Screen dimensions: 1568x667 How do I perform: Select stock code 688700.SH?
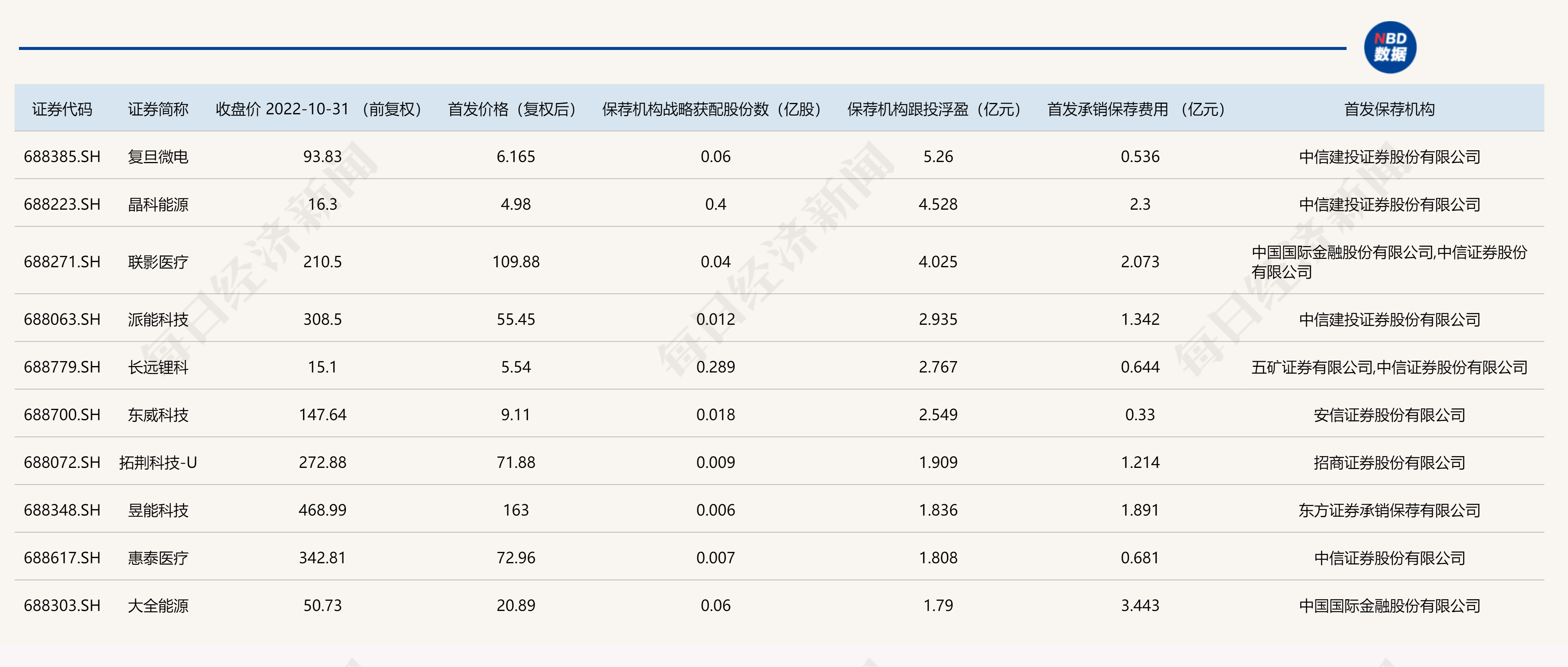(x=62, y=415)
